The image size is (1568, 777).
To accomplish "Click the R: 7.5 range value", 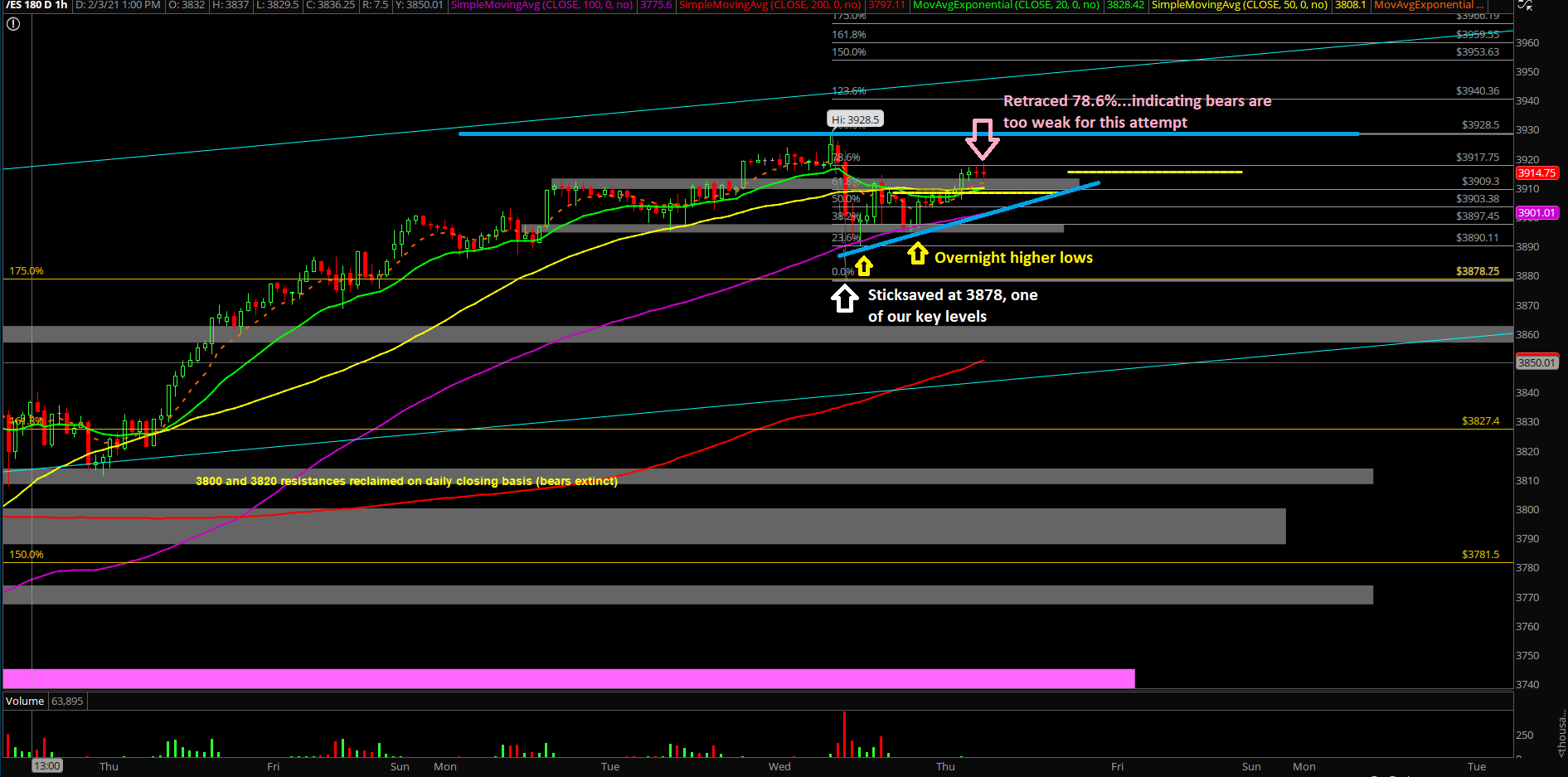I will 375,5.
